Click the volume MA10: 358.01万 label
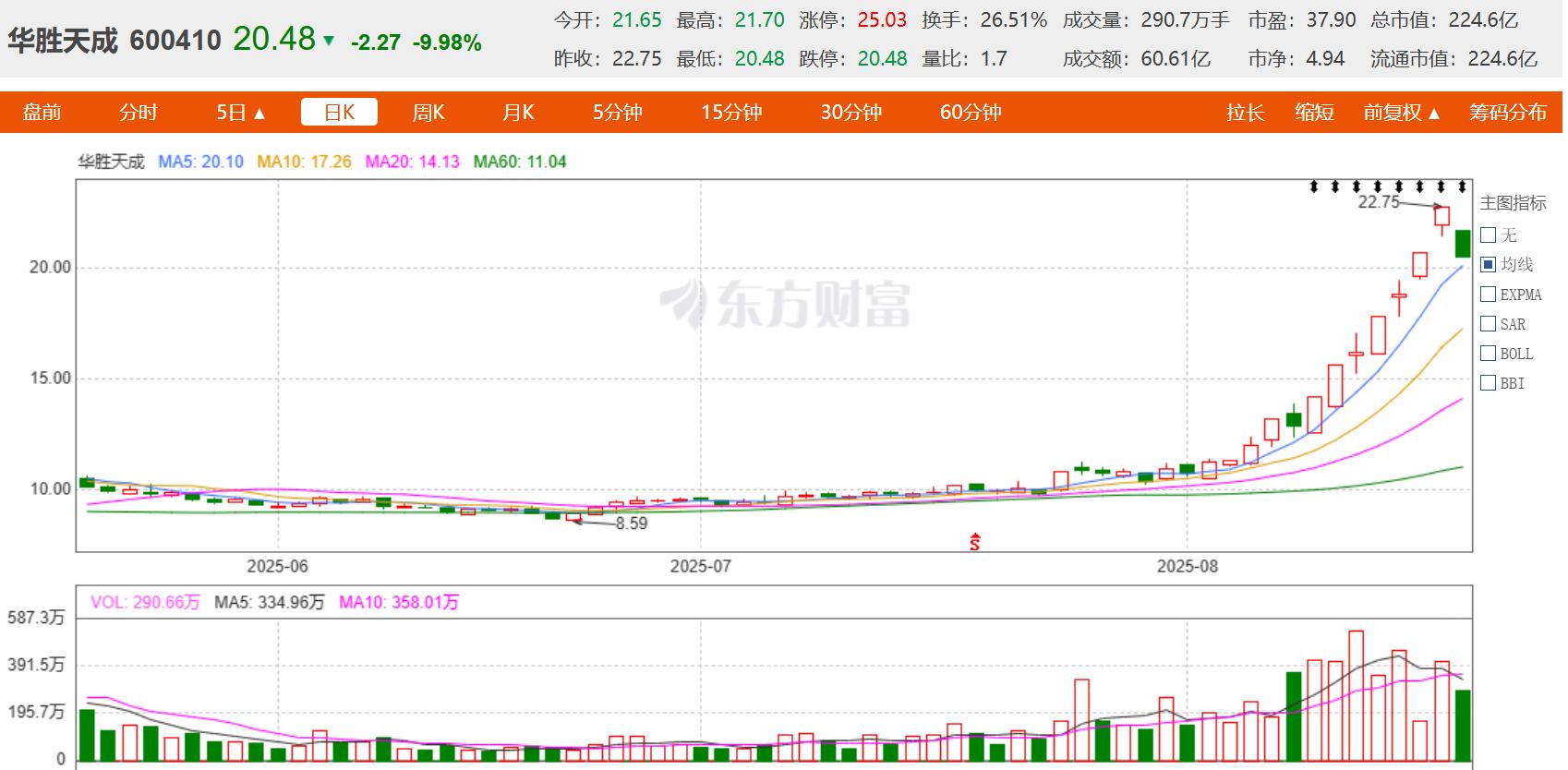Image resolution: width=1568 pixels, height=770 pixels. point(399,602)
